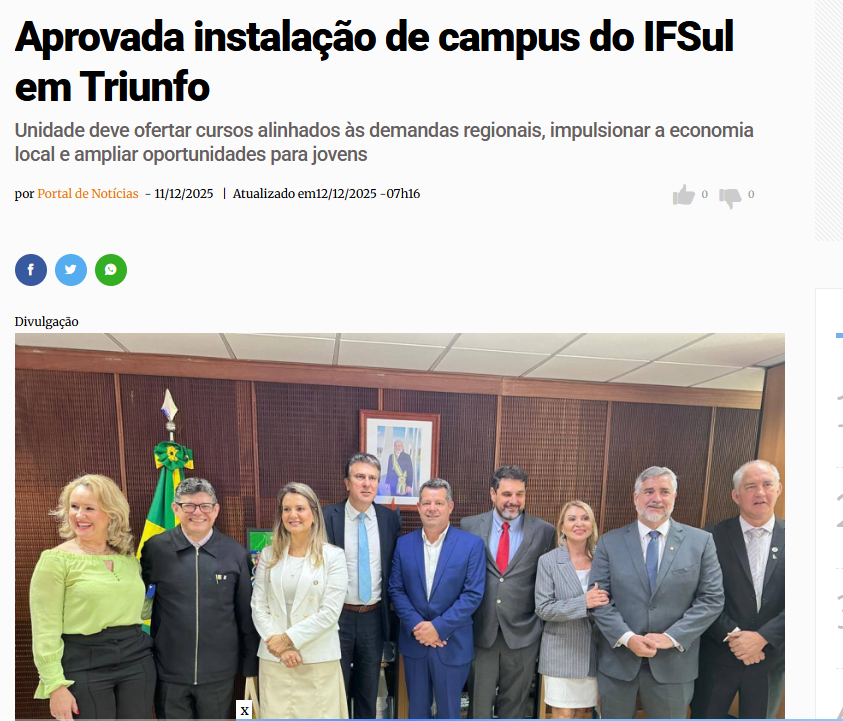Screen dimensions: 843x721
Task: Click the 'Atualizado em 12/12/2025' timestamp
Action: (326, 194)
